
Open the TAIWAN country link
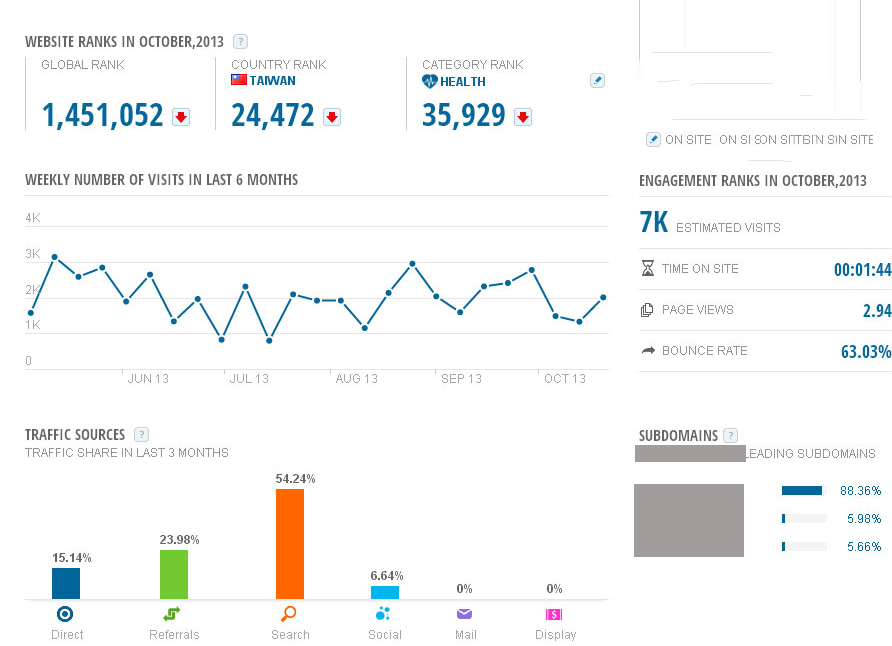coord(272,81)
